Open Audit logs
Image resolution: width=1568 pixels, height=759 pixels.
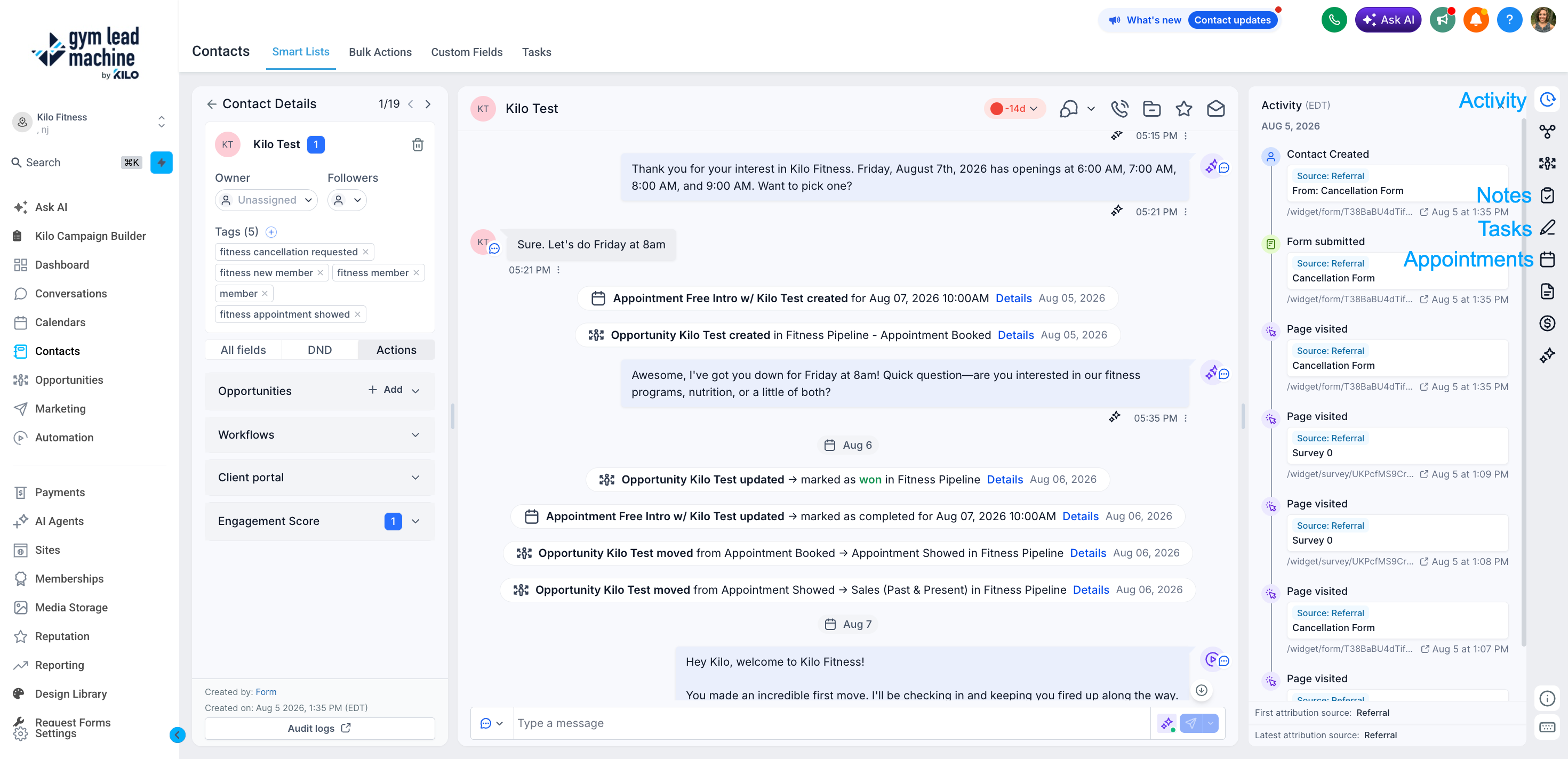coord(319,728)
